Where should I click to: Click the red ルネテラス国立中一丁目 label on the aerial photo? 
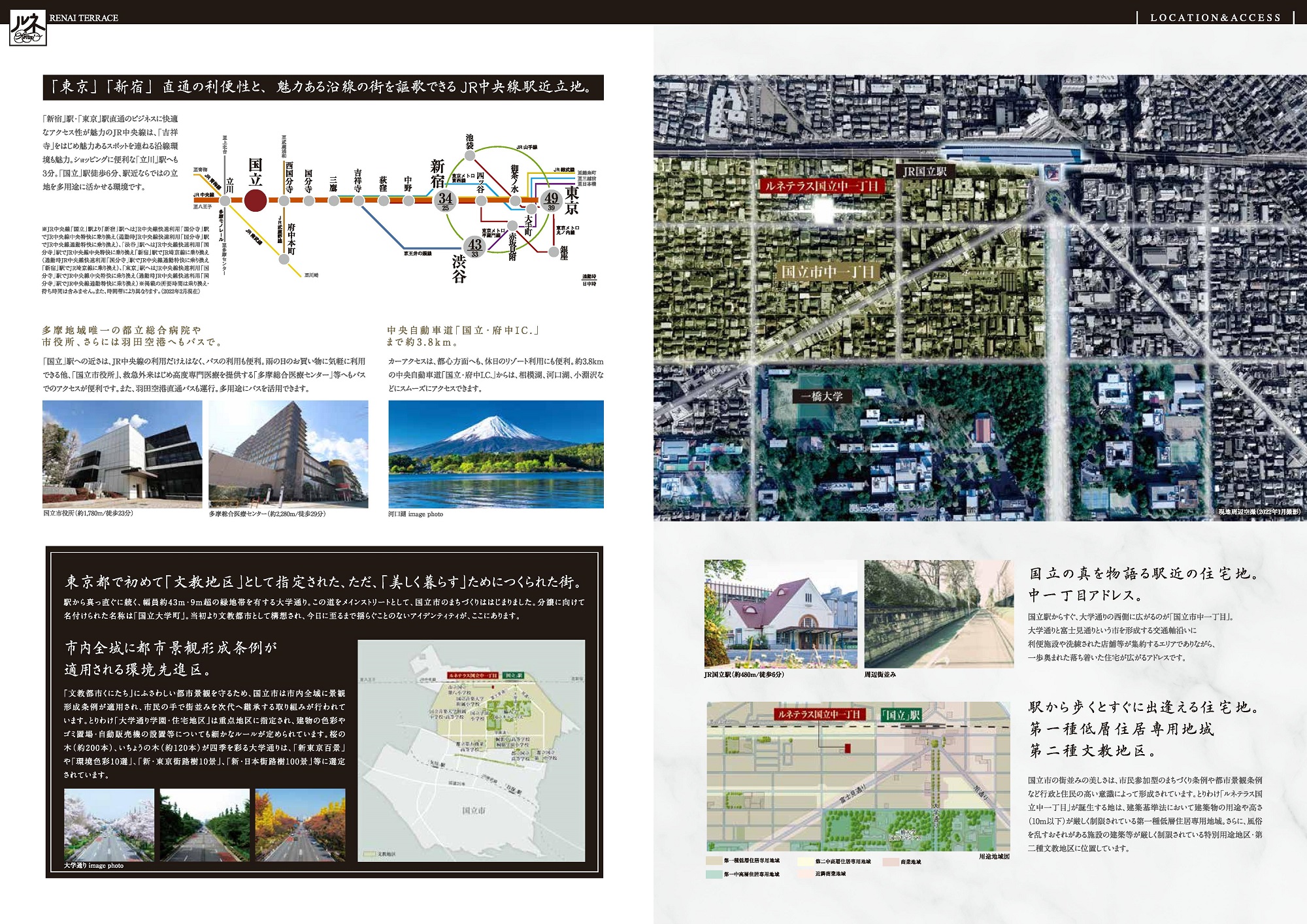(x=822, y=186)
